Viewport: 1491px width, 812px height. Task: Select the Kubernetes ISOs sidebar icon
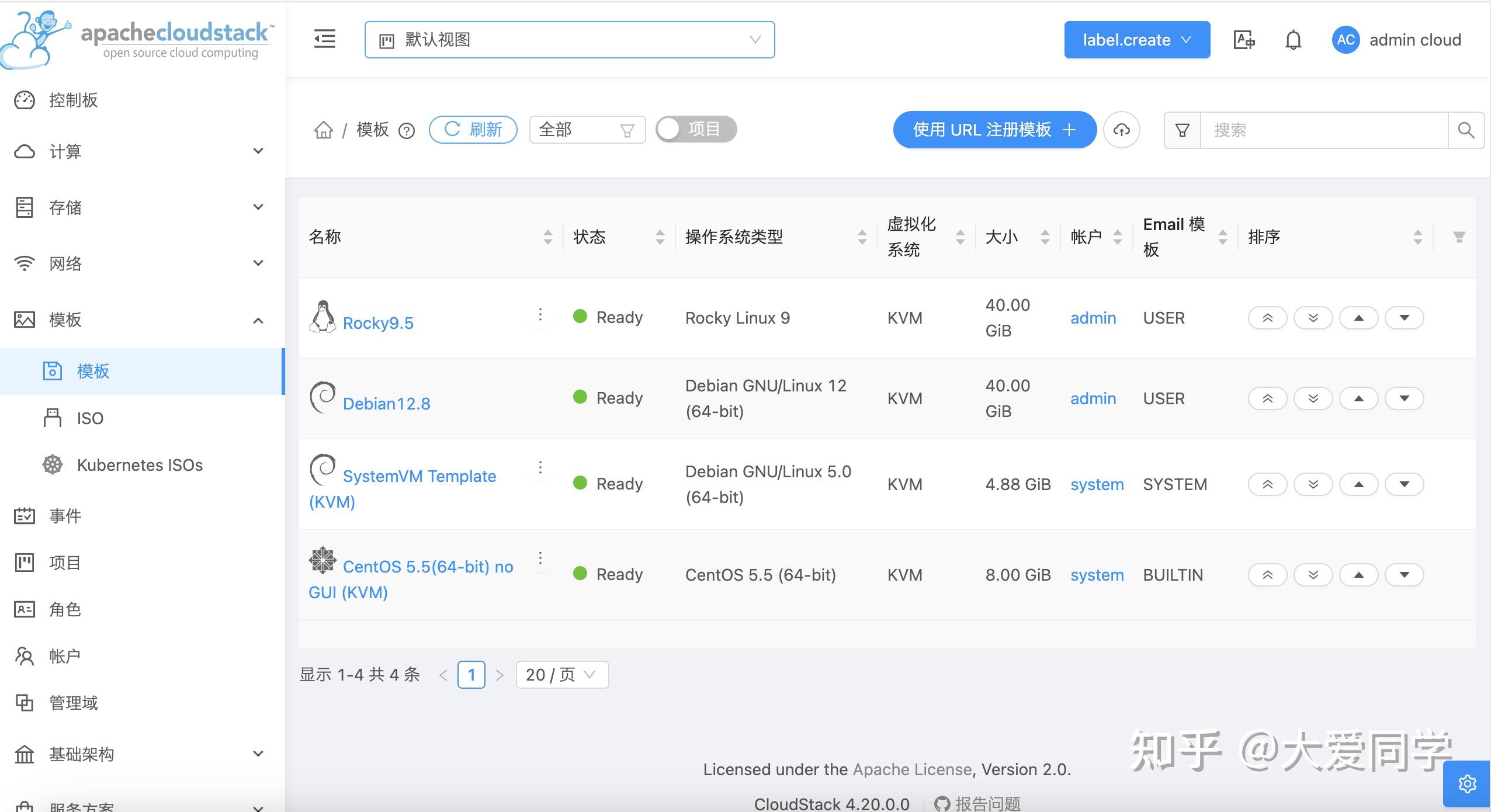(52, 464)
